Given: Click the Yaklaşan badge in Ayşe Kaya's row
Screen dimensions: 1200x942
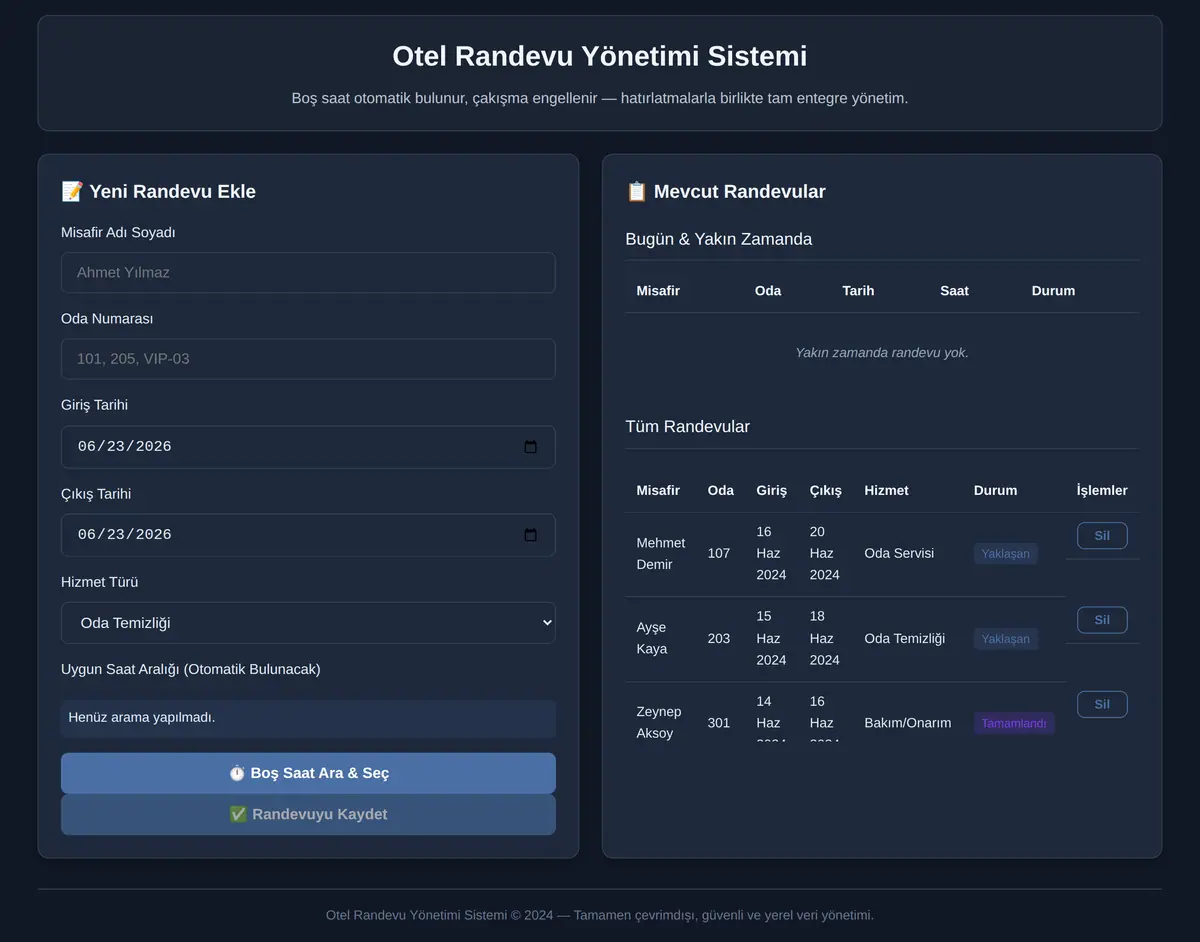Looking at the screenshot, I should pyautogui.click(x=1005, y=639).
